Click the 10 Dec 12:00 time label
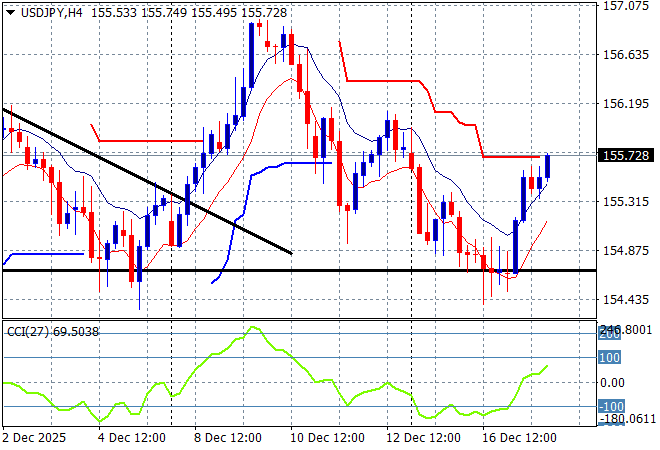Image resolution: width=660 pixels, height=450 pixels. [327, 438]
